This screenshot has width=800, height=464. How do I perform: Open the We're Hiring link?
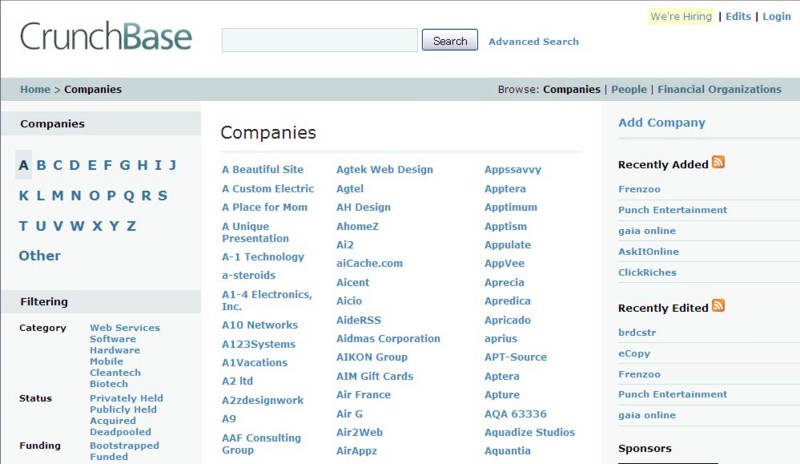point(681,16)
